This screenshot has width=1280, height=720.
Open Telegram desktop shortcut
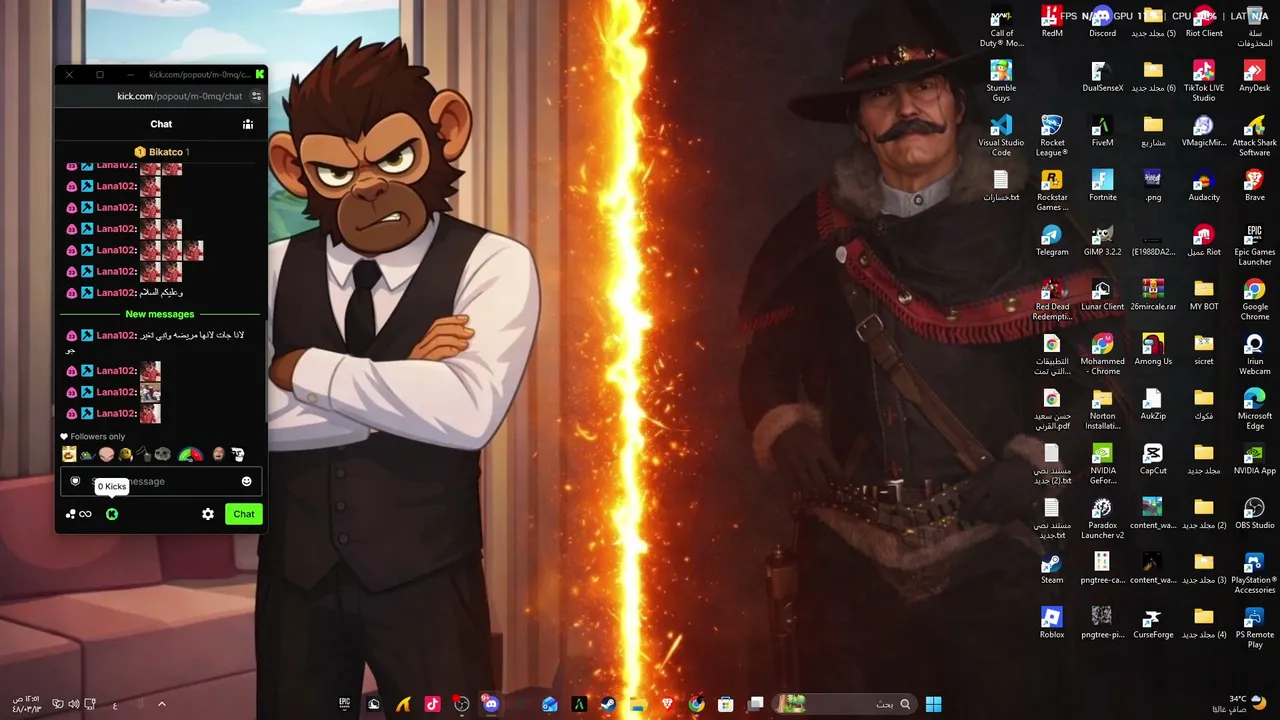(x=1052, y=241)
